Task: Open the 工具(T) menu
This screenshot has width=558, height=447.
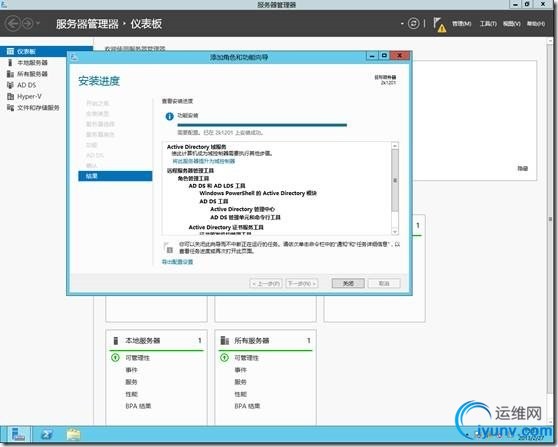Action: click(488, 24)
